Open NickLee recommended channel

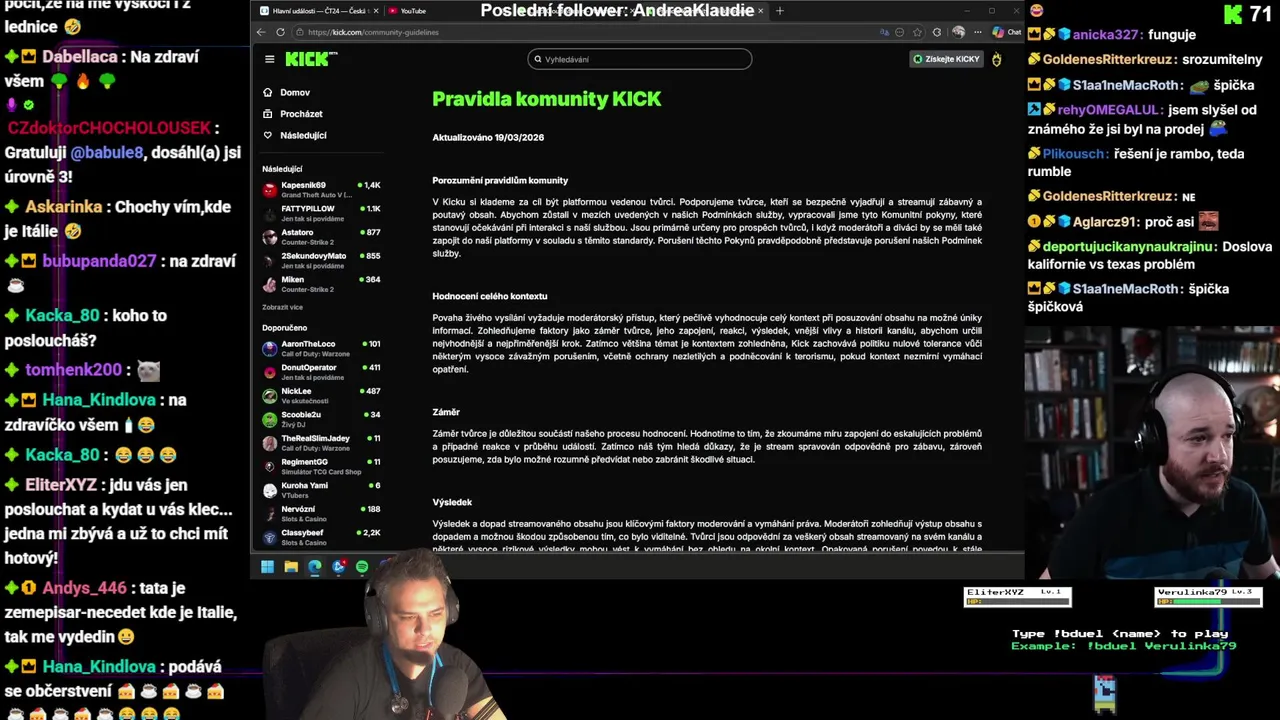(x=321, y=395)
